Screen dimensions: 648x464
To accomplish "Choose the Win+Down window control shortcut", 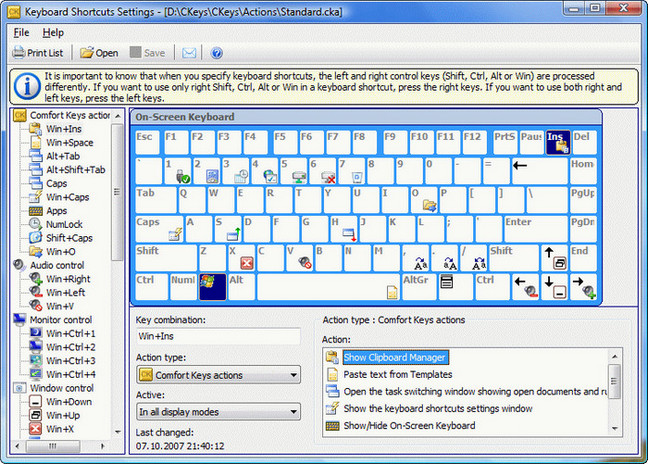I will [x=69, y=401].
